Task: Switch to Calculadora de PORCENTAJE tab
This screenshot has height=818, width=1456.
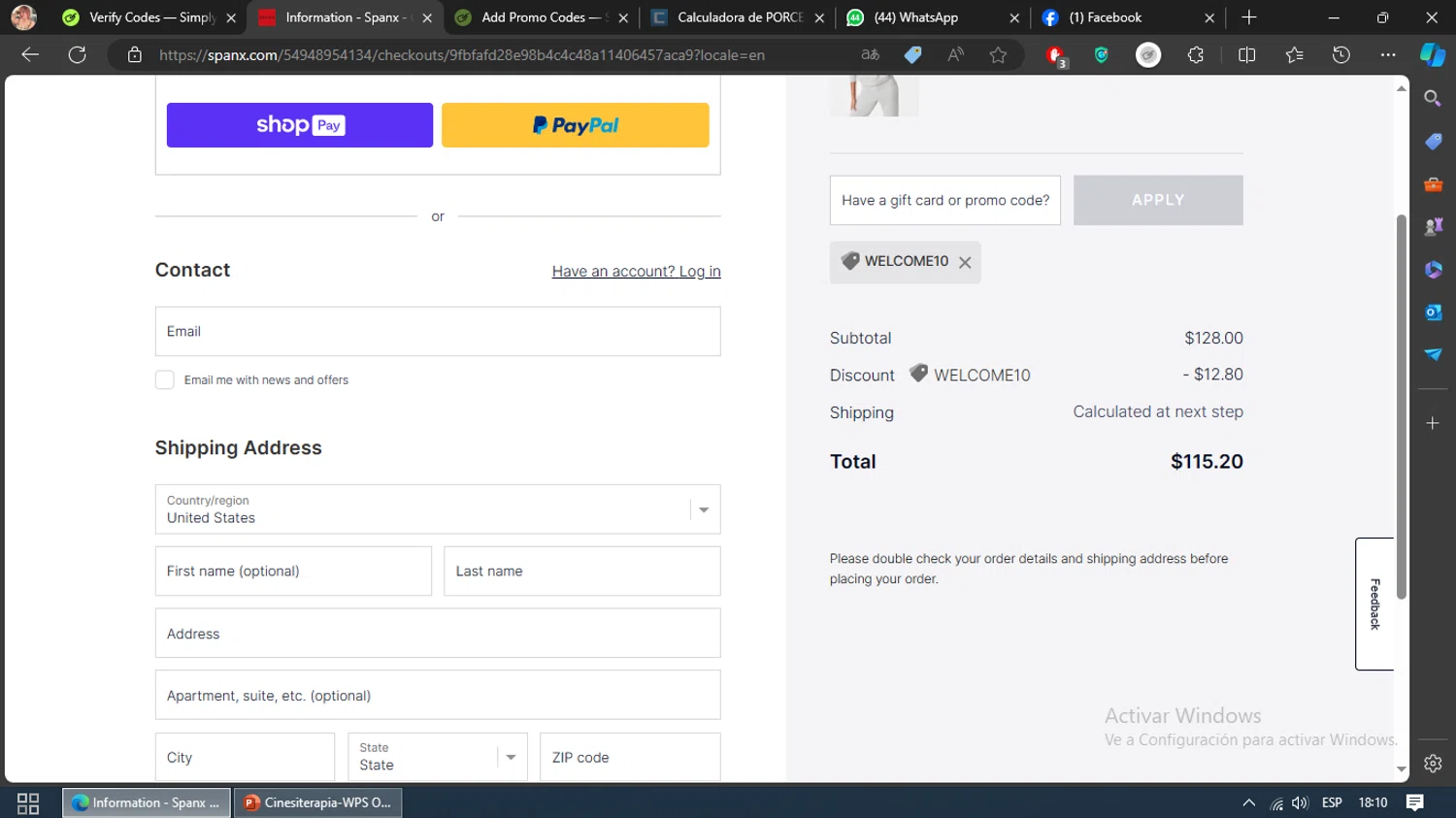Action: (x=740, y=17)
